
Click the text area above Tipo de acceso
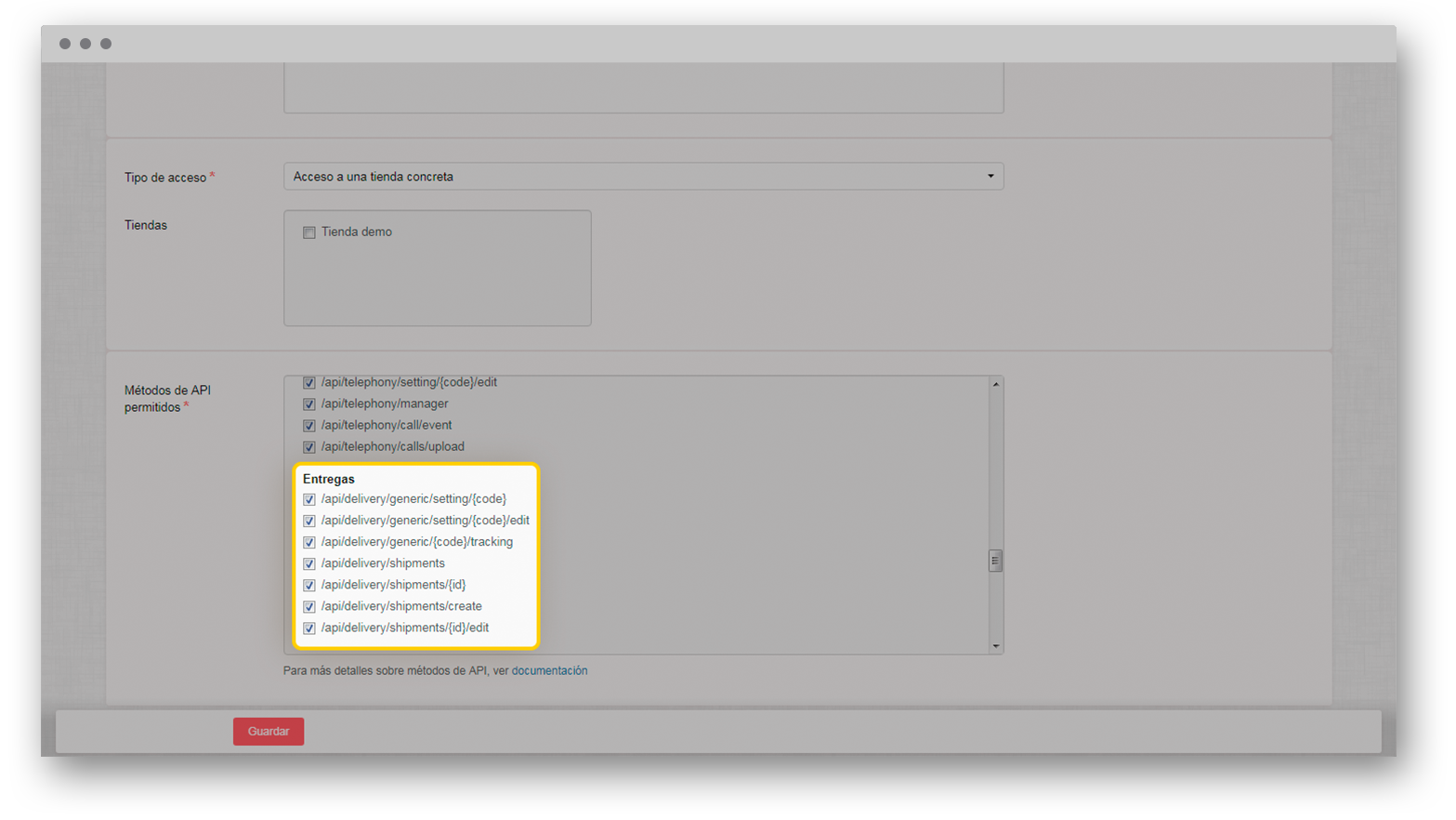(x=643, y=87)
